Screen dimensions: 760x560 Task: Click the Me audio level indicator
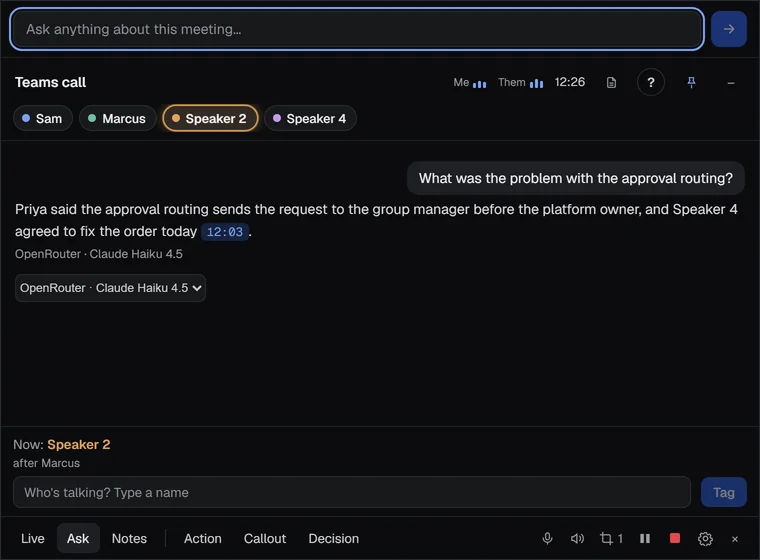tap(470, 83)
